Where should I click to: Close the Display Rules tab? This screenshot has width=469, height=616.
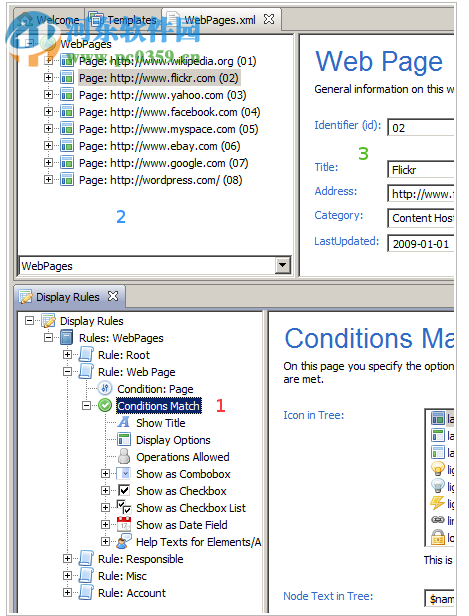[113, 296]
